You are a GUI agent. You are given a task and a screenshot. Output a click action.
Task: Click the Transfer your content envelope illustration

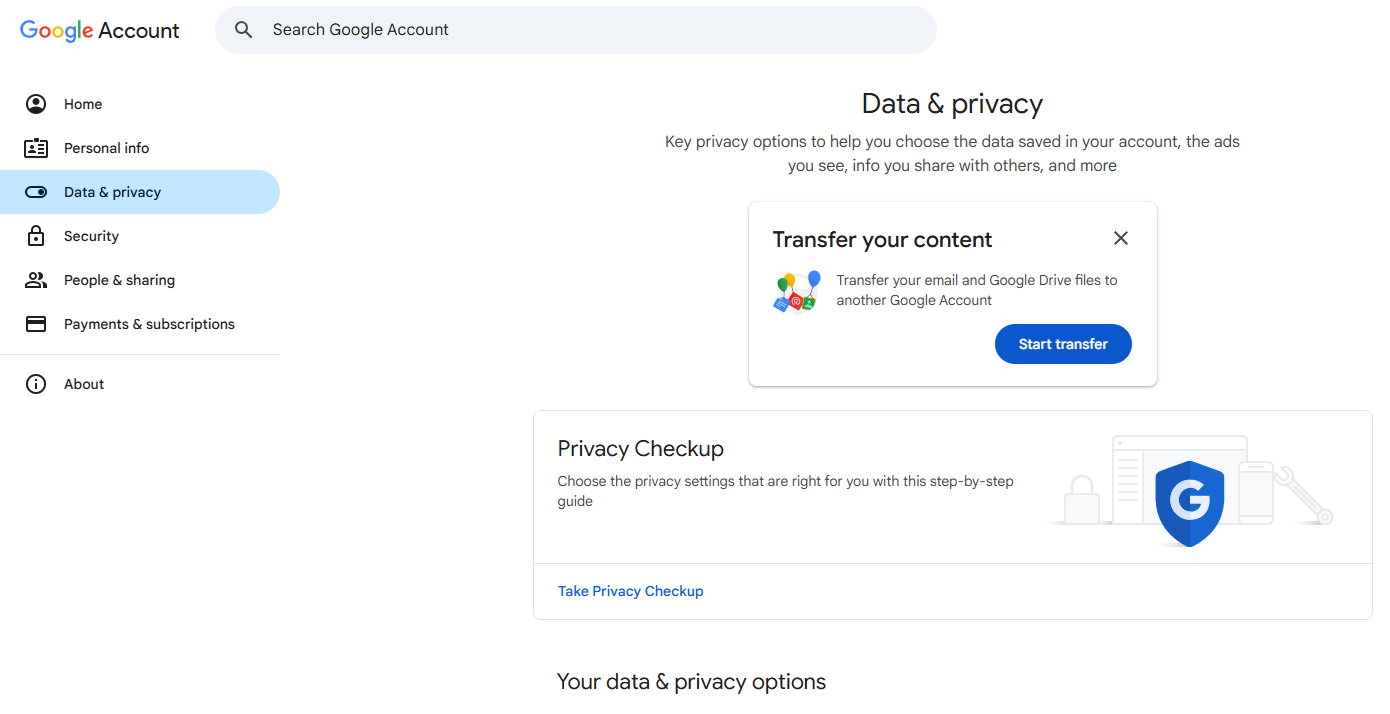click(x=796, y=290)
